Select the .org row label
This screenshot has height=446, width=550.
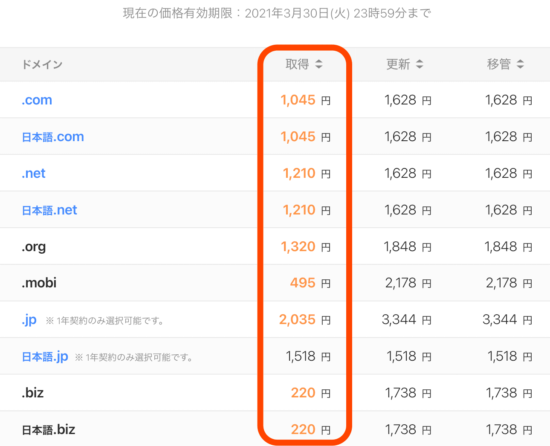pos(34,247)
